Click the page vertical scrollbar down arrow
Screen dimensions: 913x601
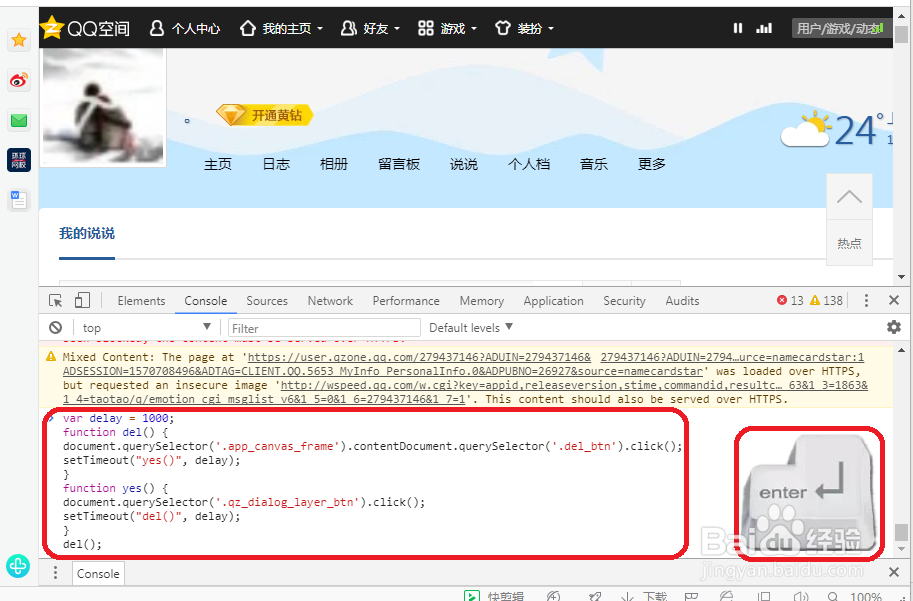[901, 276]
